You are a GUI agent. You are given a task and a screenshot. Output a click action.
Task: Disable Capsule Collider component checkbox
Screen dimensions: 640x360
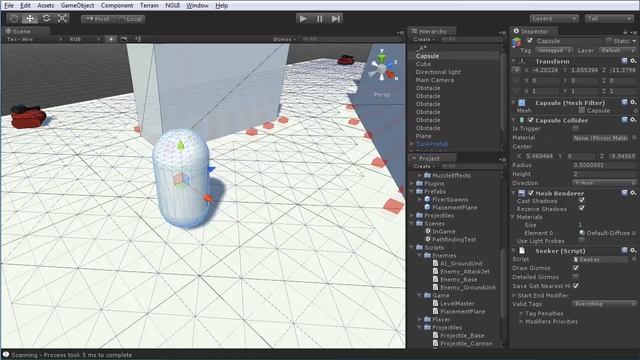[531, 120]
